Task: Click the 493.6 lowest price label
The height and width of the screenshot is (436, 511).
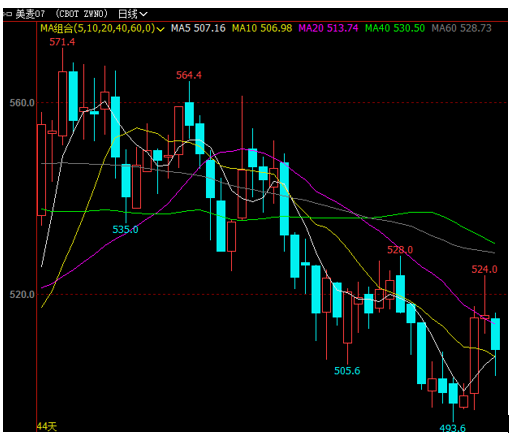Action: click(x=453, y=428)
